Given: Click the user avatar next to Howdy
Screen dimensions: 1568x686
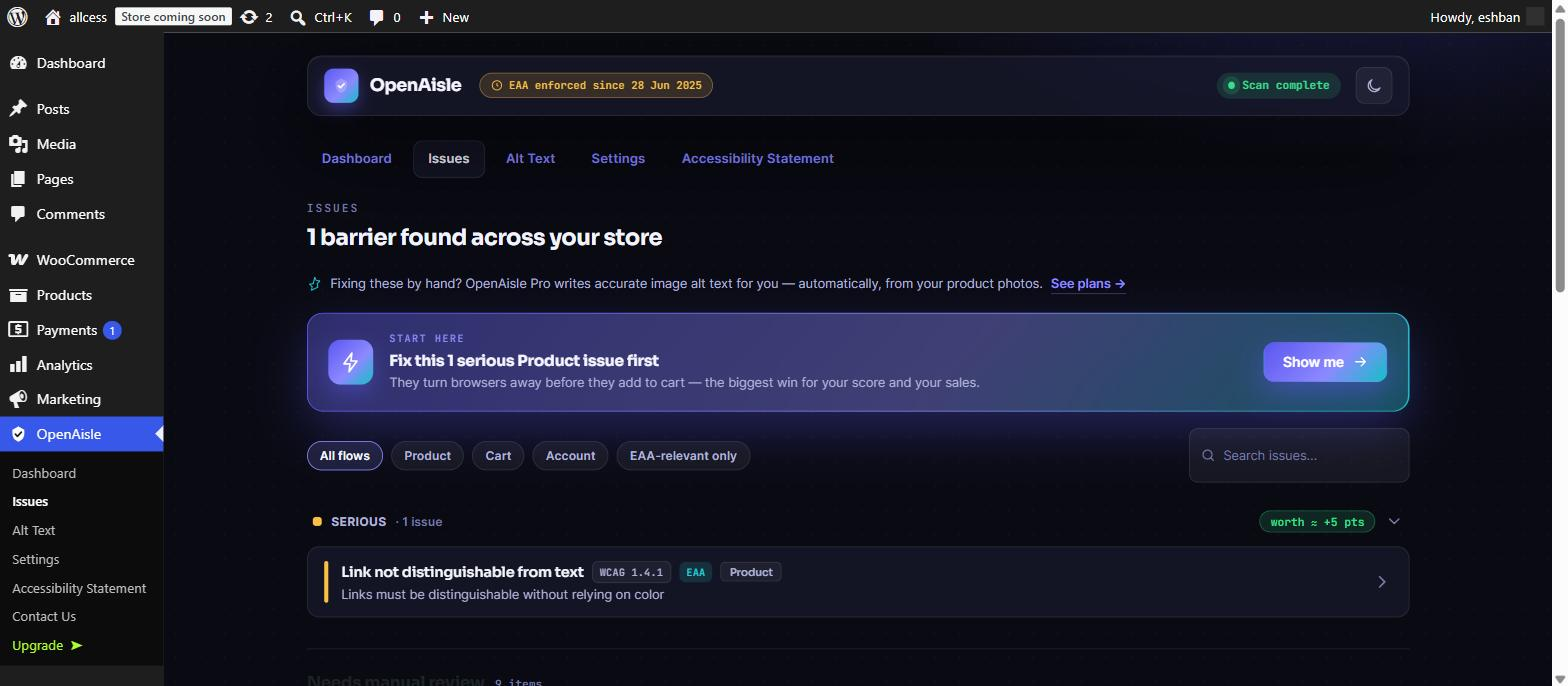Looking at the screenshot, I should (x=1535, y=17).
